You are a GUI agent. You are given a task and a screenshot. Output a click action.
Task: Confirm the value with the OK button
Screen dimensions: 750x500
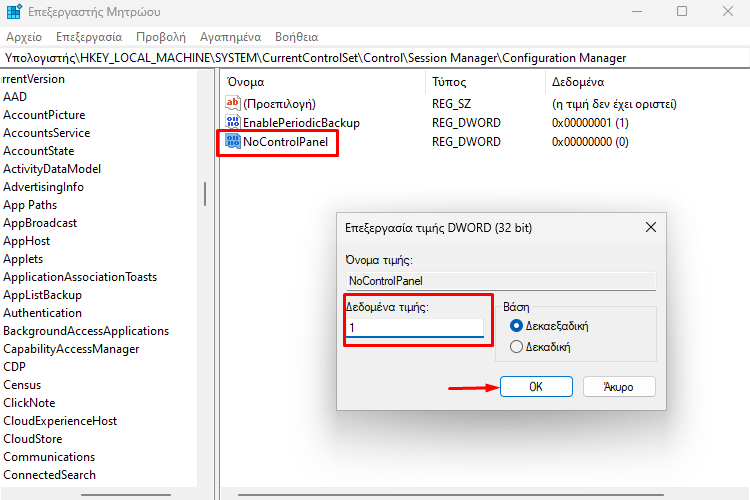coord(536,387)
